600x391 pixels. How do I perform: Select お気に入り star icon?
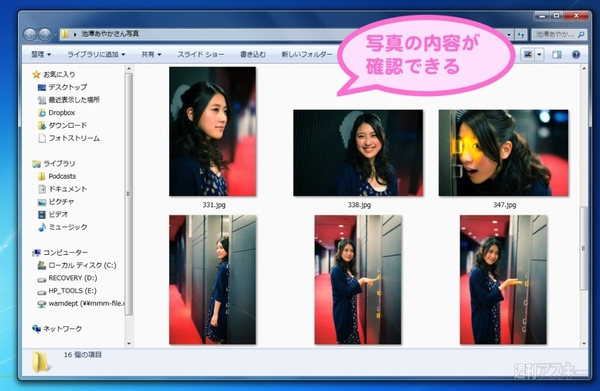click(36, 74)
